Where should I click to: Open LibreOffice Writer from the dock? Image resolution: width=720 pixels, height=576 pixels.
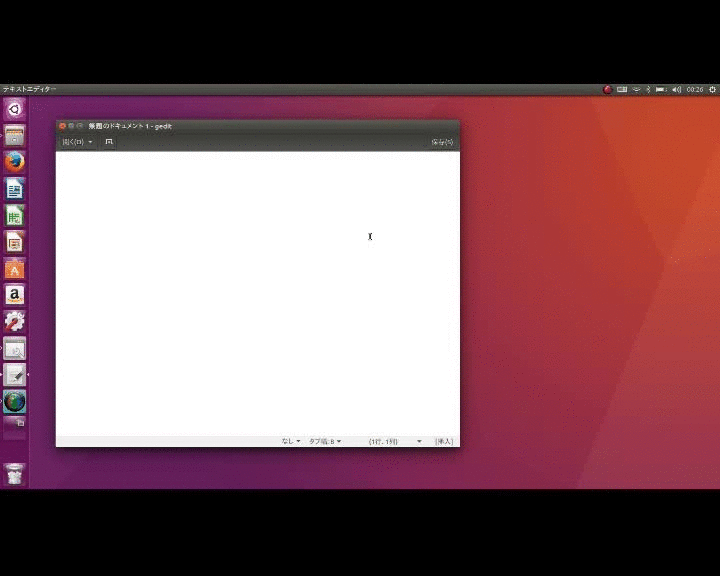pos(14,189)
